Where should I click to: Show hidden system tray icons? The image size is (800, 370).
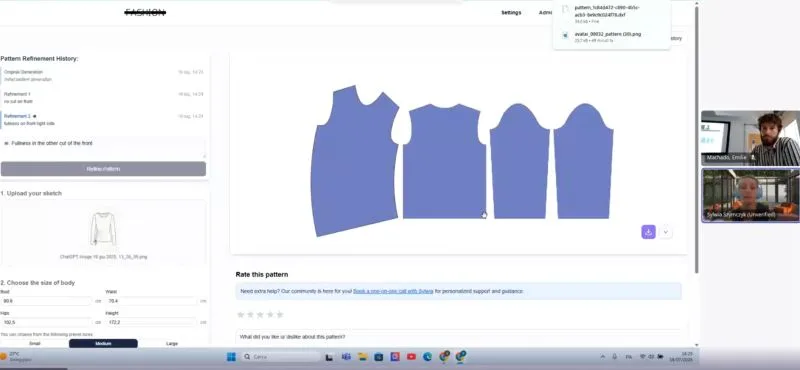click(x=603, y=357)
